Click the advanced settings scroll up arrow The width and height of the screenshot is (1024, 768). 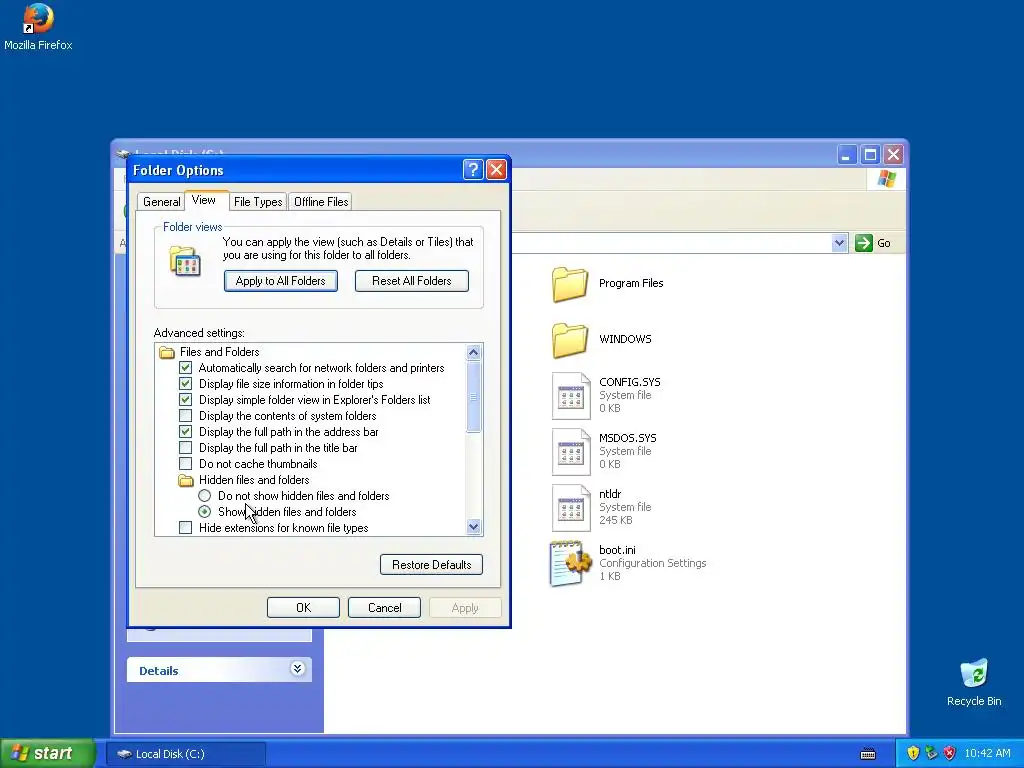point(473,352)
